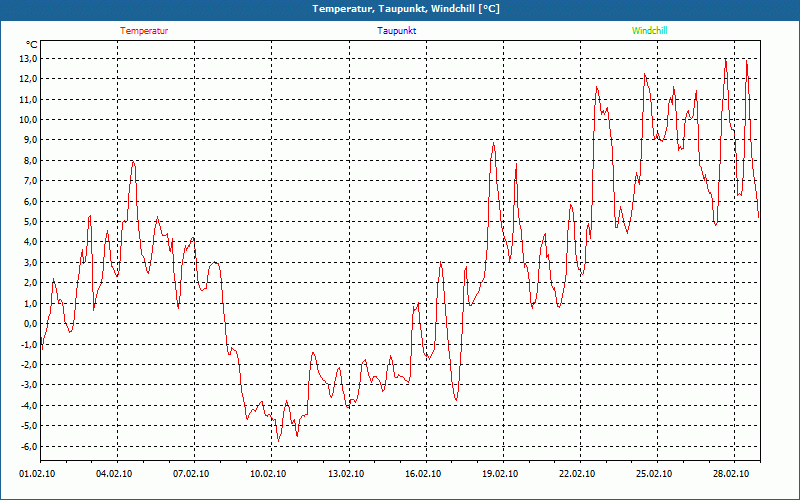Click the -2,0 y-axis value
Image resolution: width=800 pixels, height=500 pixels.
pyautogui.click(x=29, y=365)
